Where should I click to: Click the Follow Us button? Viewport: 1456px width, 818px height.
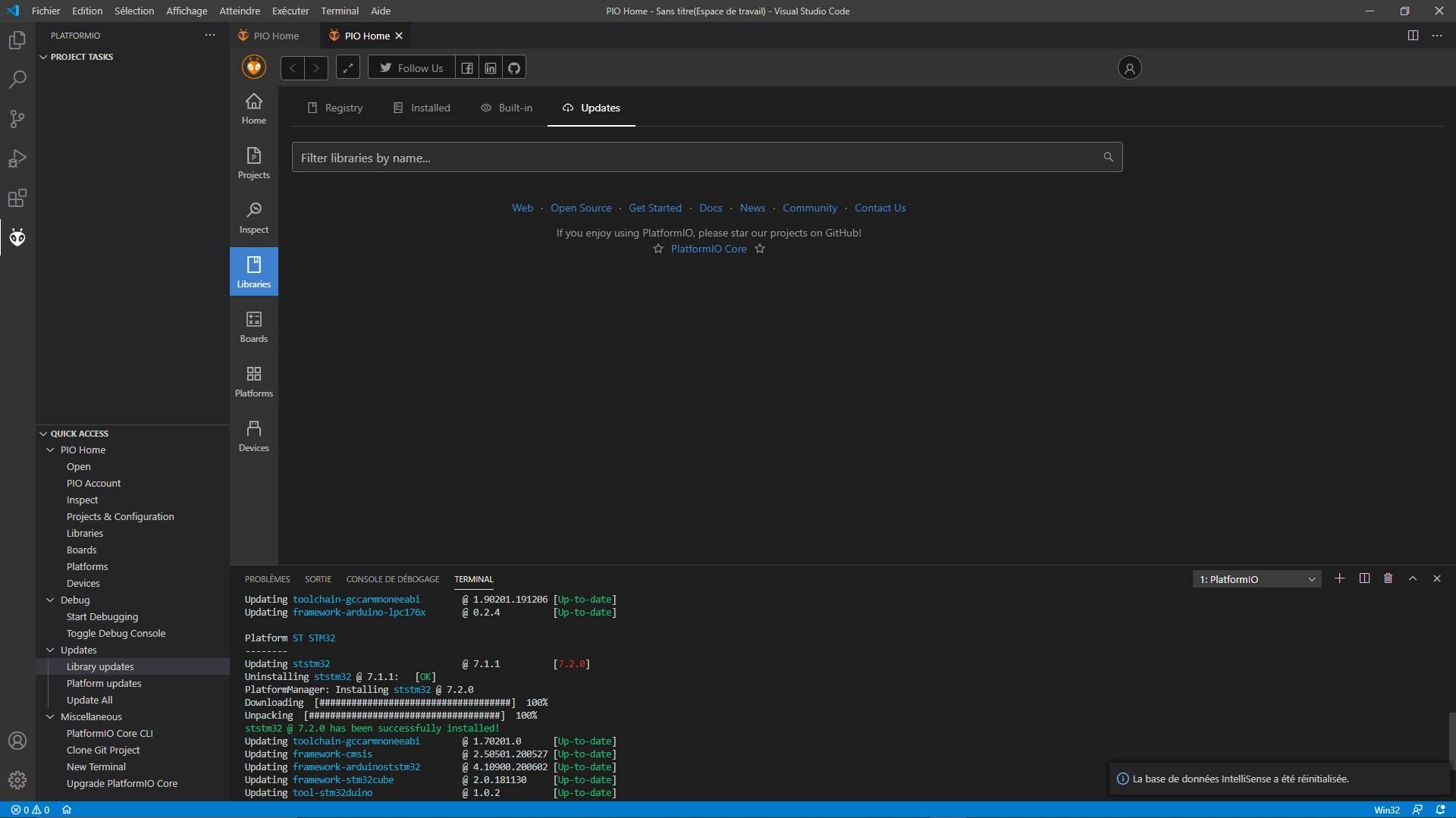coord(411,68)
